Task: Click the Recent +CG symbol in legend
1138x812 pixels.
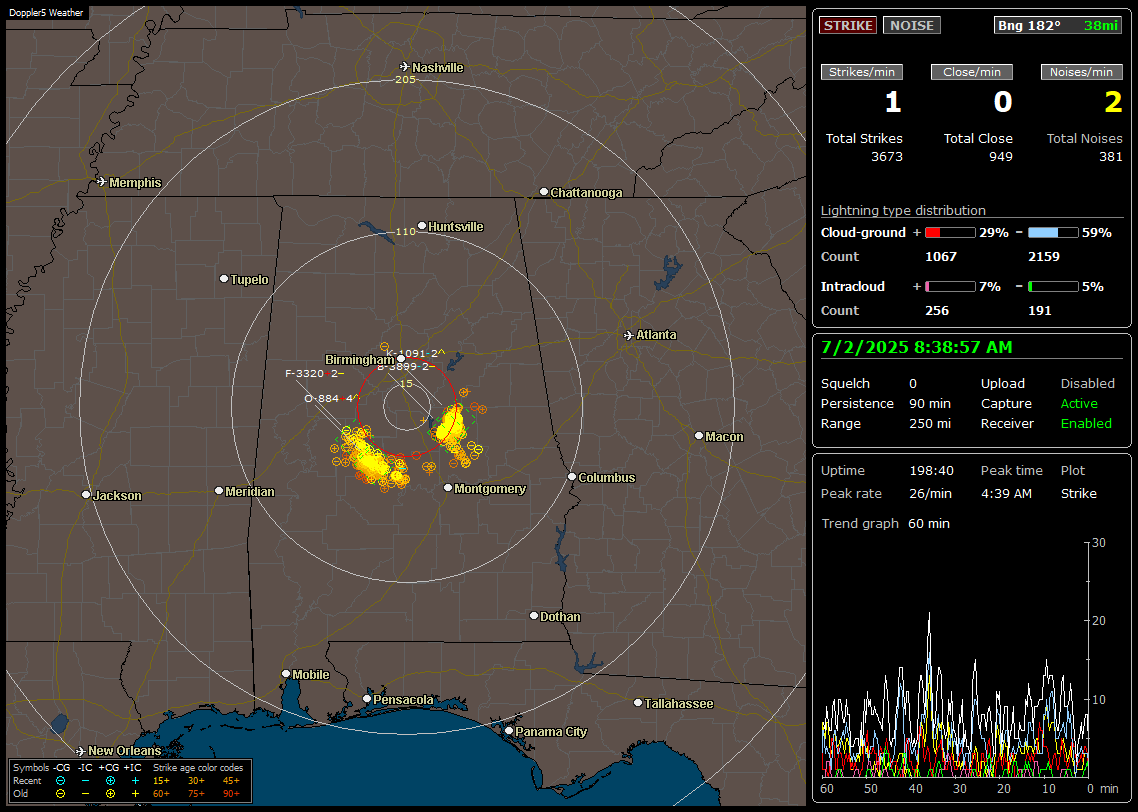Action: click(110, 781)
